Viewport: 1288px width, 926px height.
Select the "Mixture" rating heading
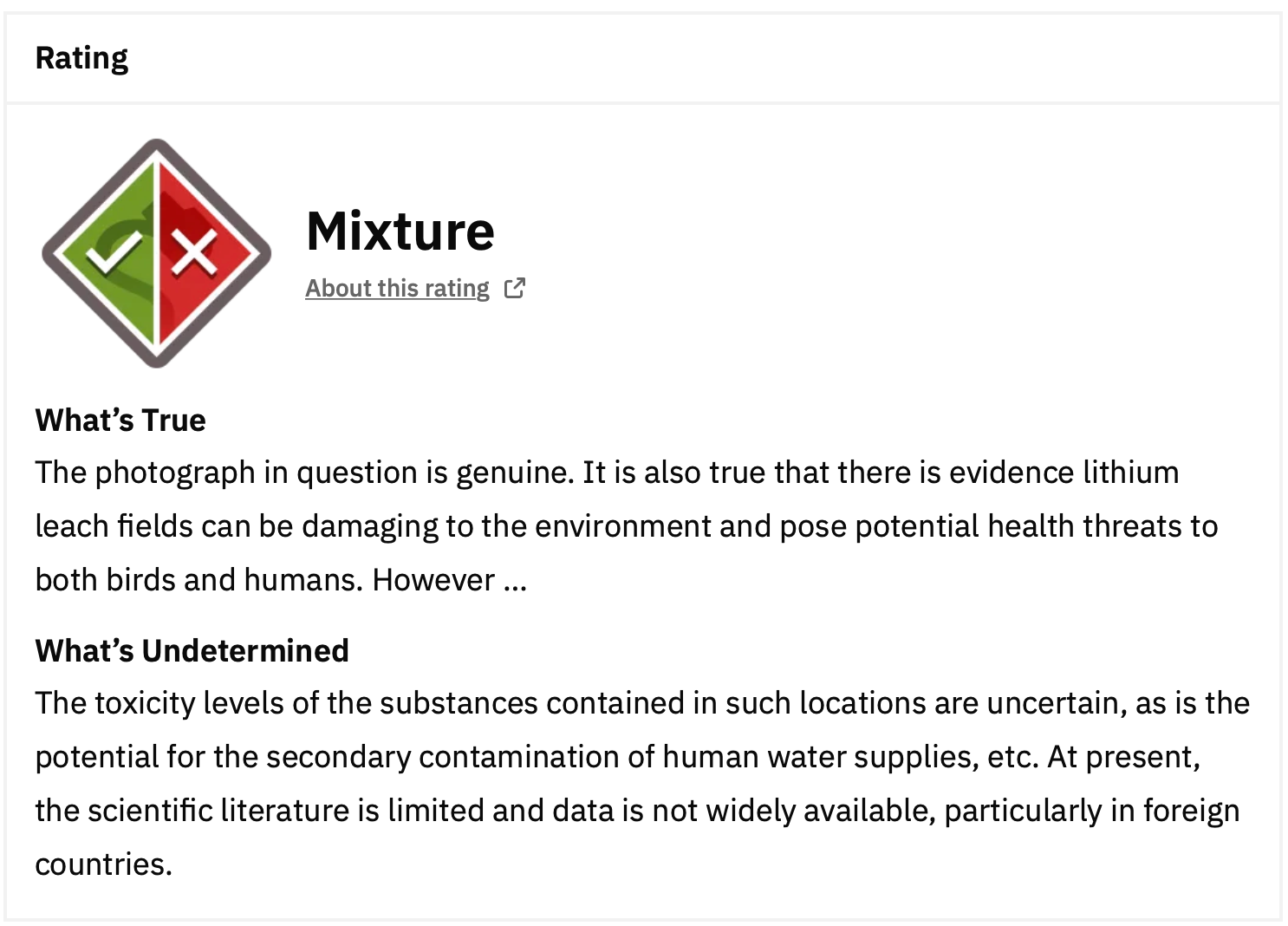click(x=400, y=231)
